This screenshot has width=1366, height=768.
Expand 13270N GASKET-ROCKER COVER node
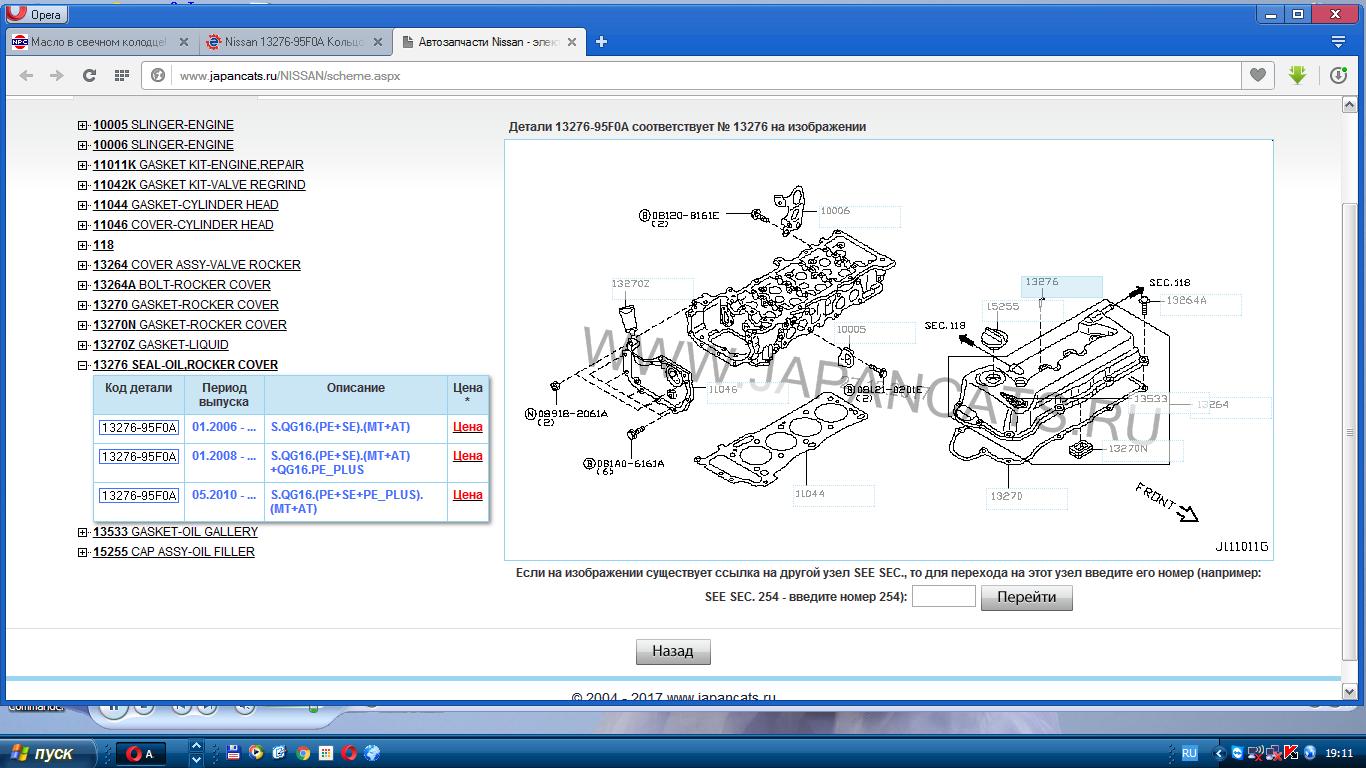pyautogui.click(x=83, y=325)
